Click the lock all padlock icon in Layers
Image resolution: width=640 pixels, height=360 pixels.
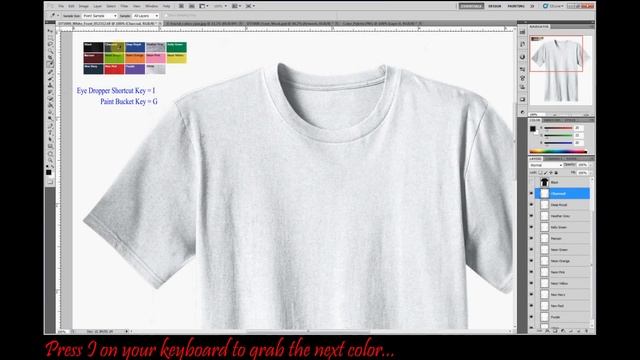point(556,173)
